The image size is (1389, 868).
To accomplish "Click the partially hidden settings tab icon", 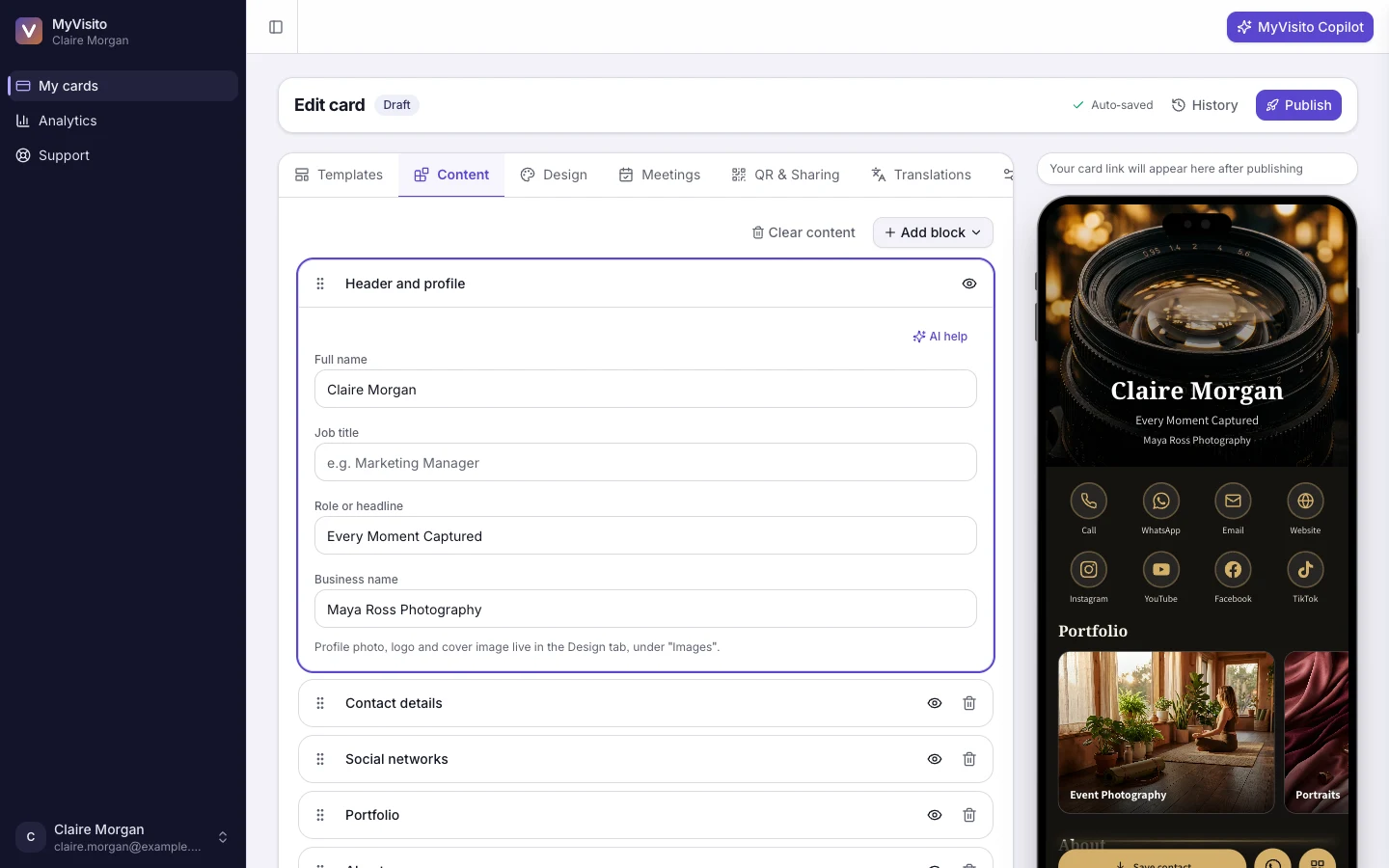I will (1007, 175).
